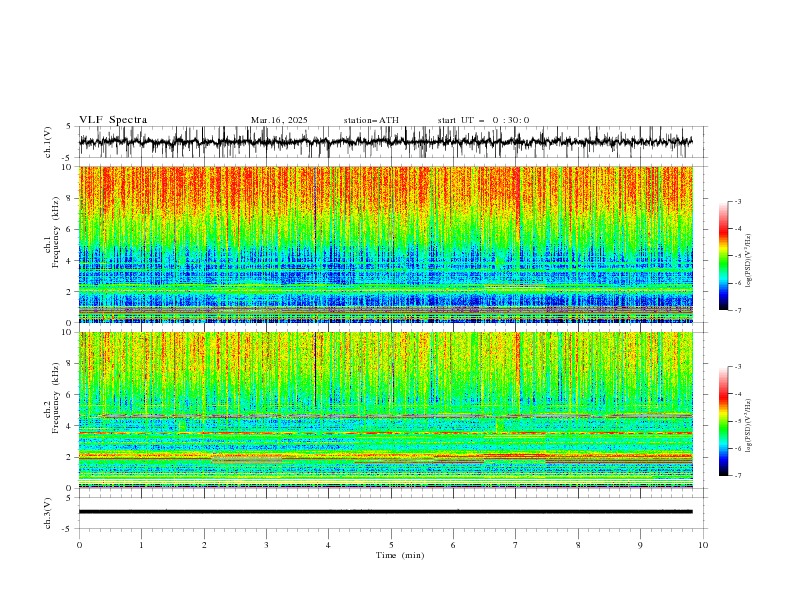Click the ch.1 spectrogram color bar
The height and width of the screenshot is (612, 792).
723,256
